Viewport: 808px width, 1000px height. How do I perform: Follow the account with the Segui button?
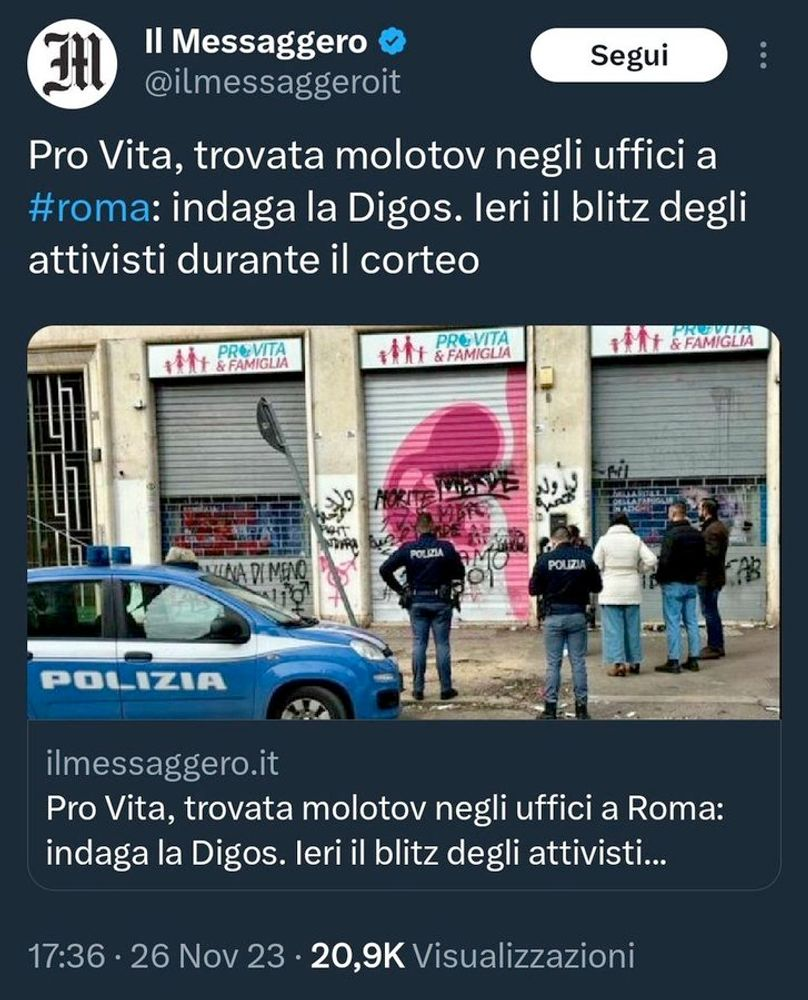pos(629,55)
